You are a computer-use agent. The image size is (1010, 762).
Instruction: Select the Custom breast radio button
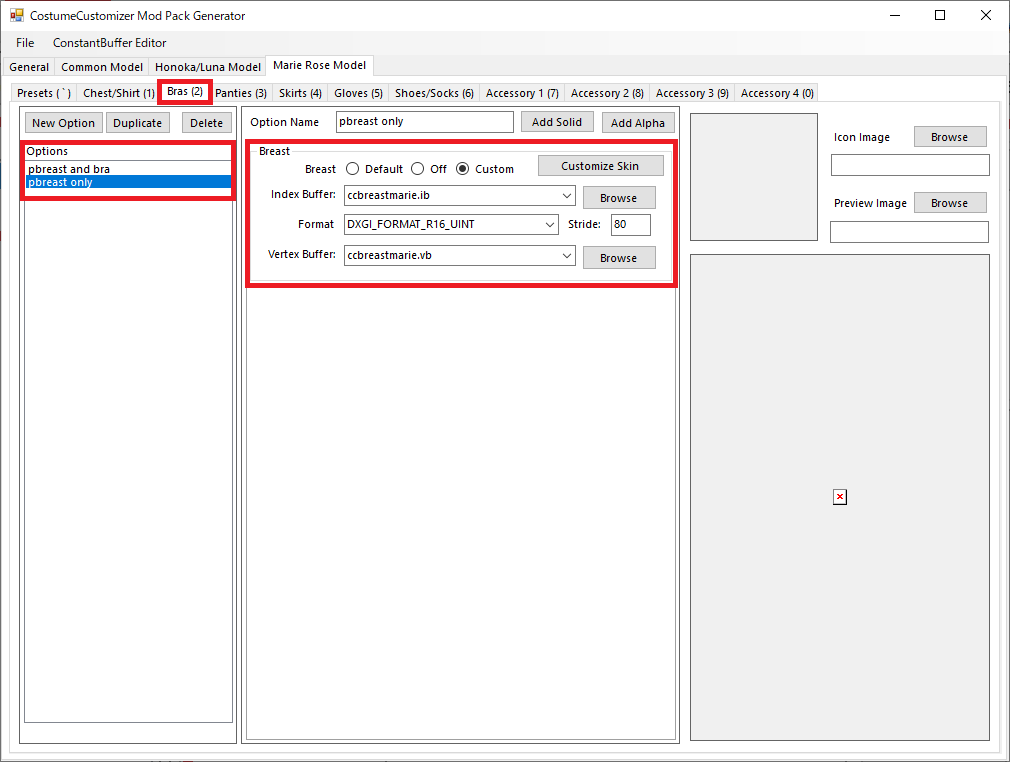pos(462,169)
